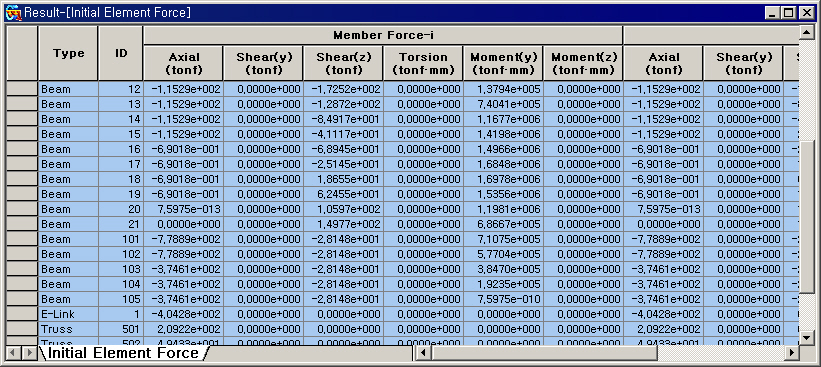Click the Axial value cell of Beam 16

coord(183,149)
